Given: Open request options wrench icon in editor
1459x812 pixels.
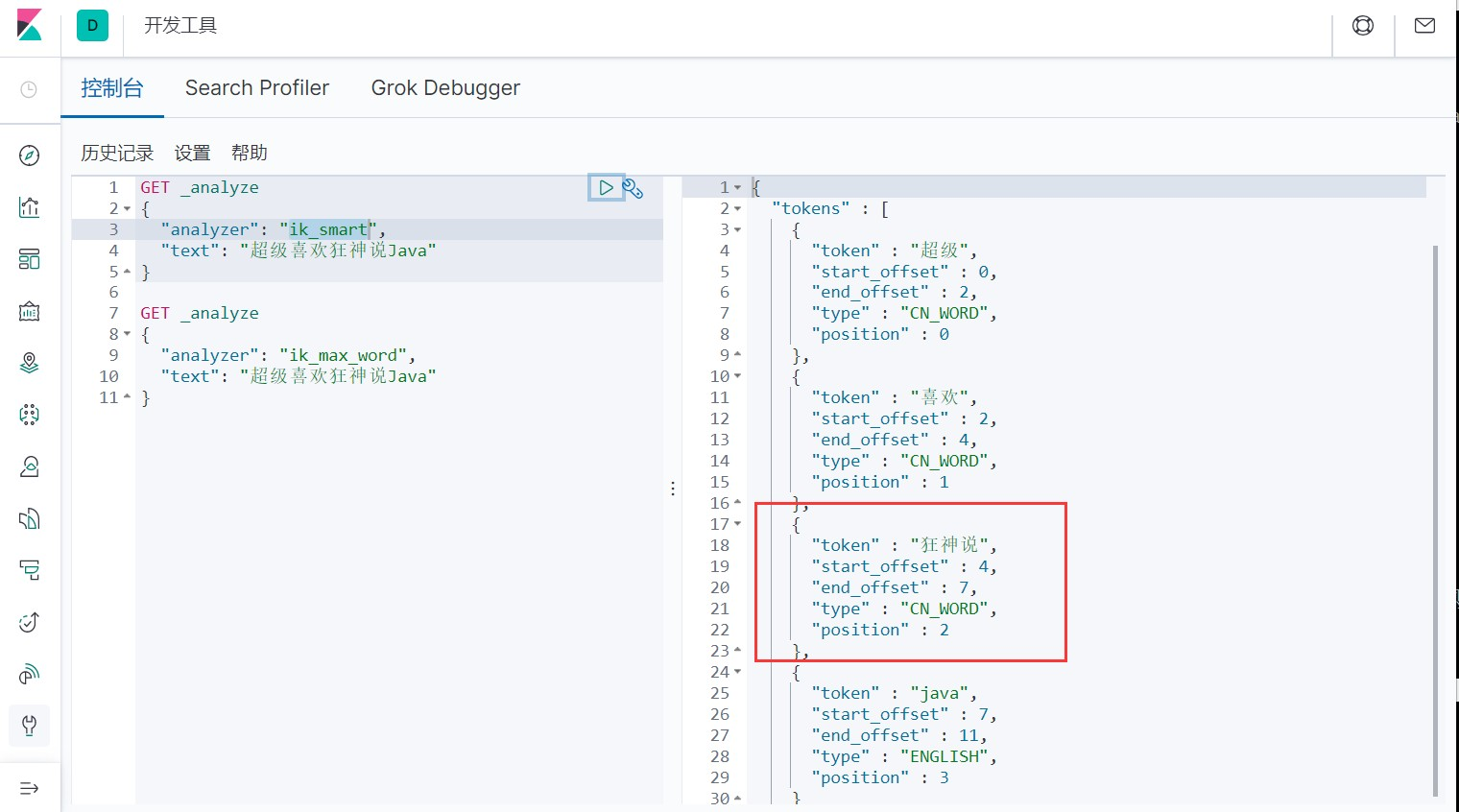Looking at the screenshot, I should [633, 188].
